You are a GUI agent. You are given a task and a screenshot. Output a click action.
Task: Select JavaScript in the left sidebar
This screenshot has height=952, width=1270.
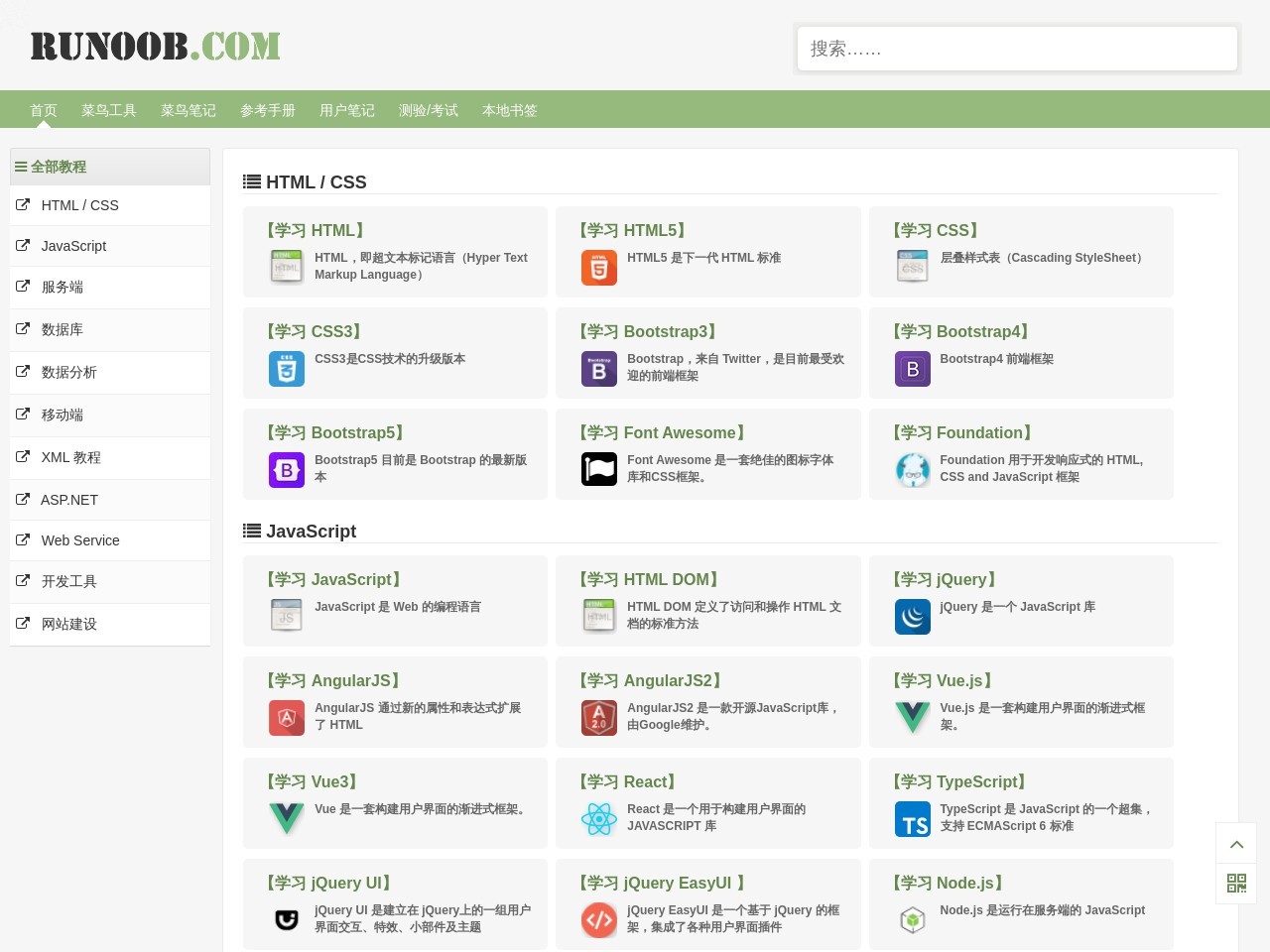(73, 246)
